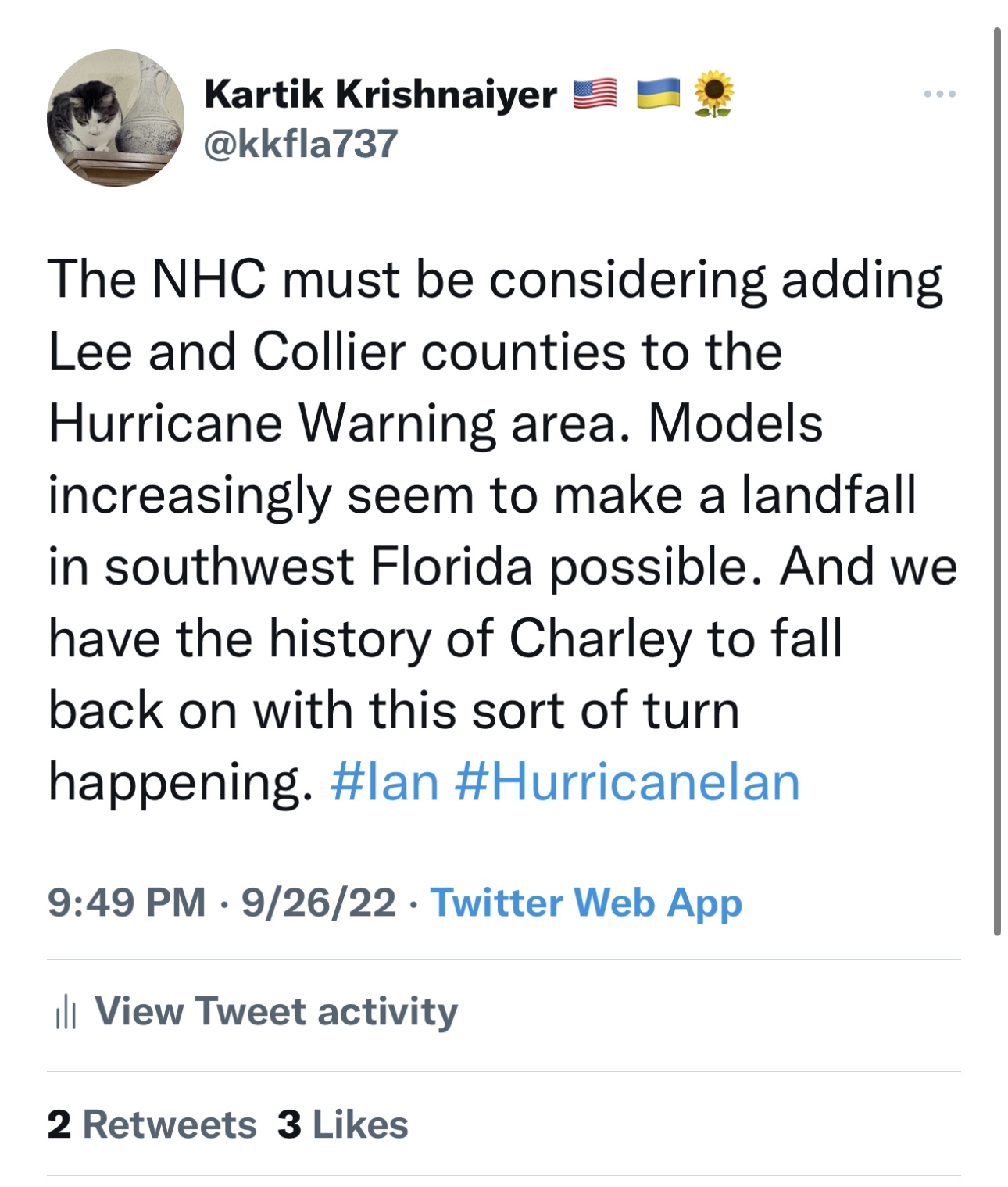Click the 9/26/22 tweet date
Screen dimensions: 1008x1187
point(318,903)
